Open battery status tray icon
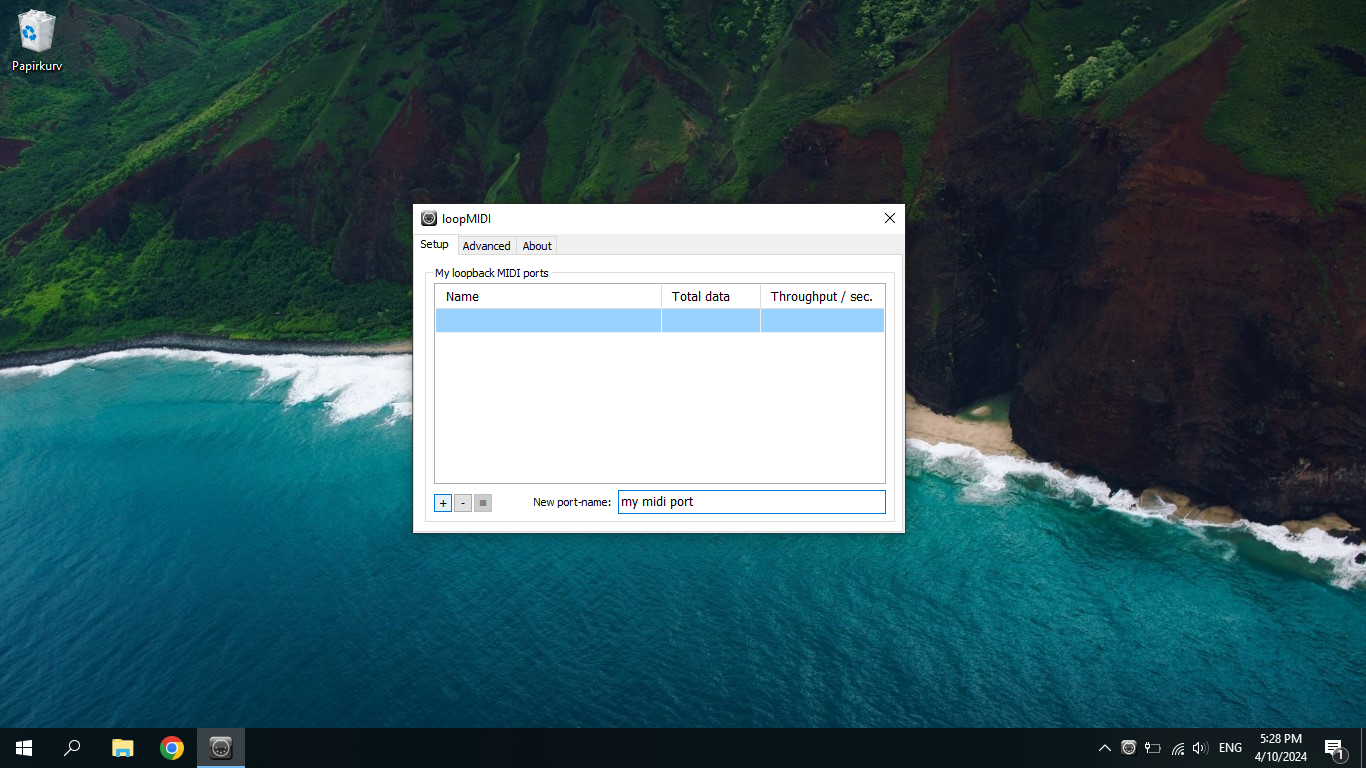Viewport: 1366px width, 768px height. point(1153,748)
